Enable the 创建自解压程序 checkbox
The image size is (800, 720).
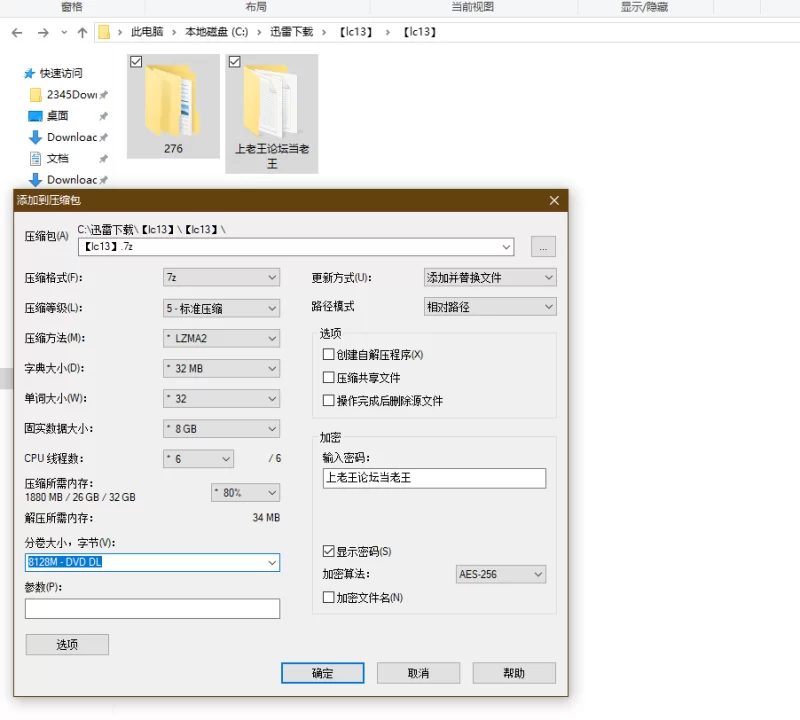pos(329,354)
